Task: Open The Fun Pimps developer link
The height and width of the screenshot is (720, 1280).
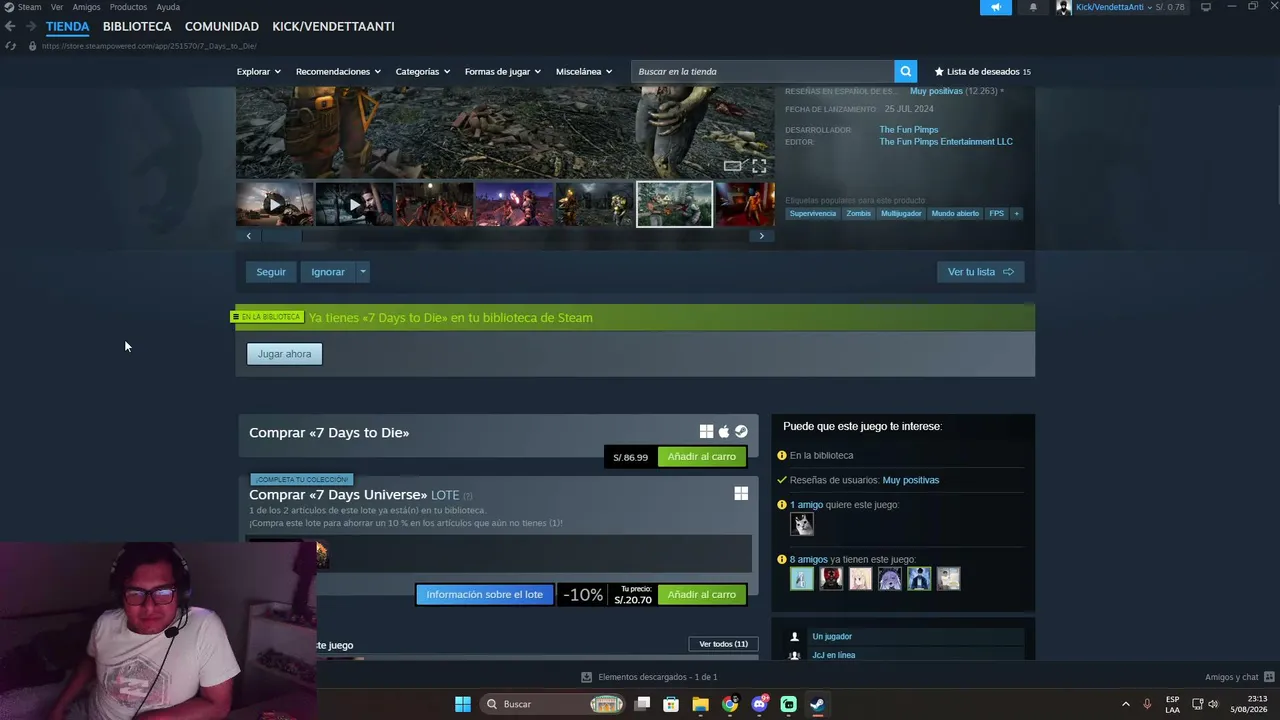Action: 909,130
